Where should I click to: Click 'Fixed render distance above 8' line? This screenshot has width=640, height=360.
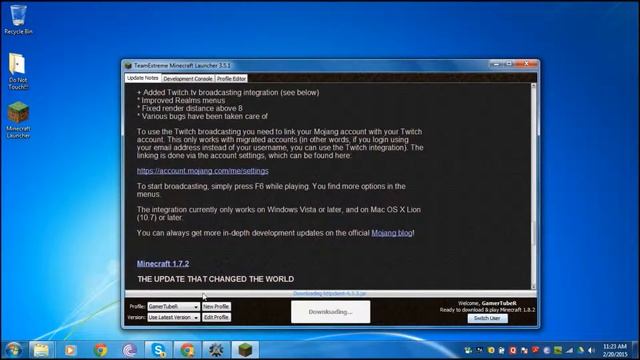190,108
